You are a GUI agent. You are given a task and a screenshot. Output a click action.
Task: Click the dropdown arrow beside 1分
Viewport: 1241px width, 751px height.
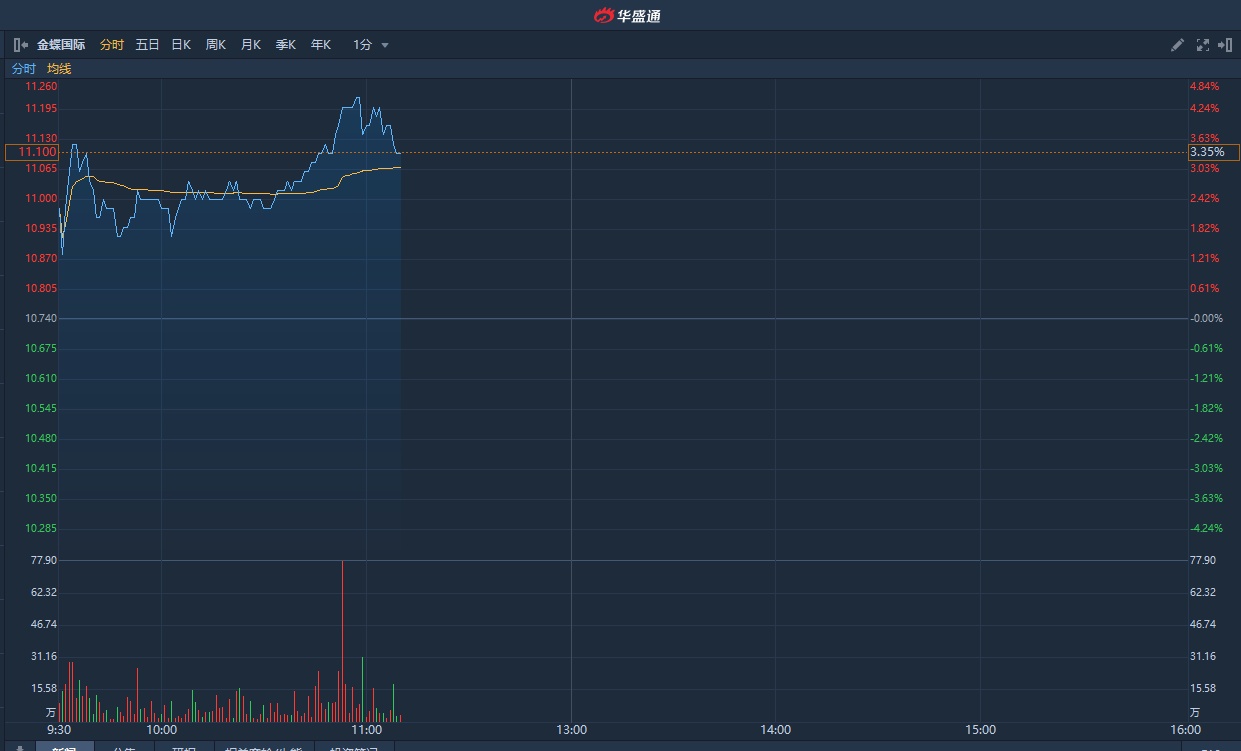tap(385, 46)
